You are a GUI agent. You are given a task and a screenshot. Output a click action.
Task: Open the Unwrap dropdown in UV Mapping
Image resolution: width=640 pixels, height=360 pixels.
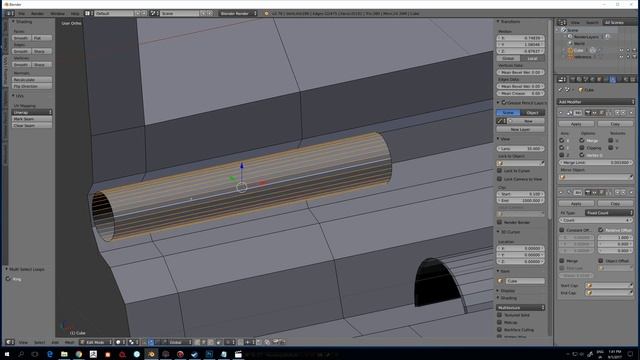(32, 112)
